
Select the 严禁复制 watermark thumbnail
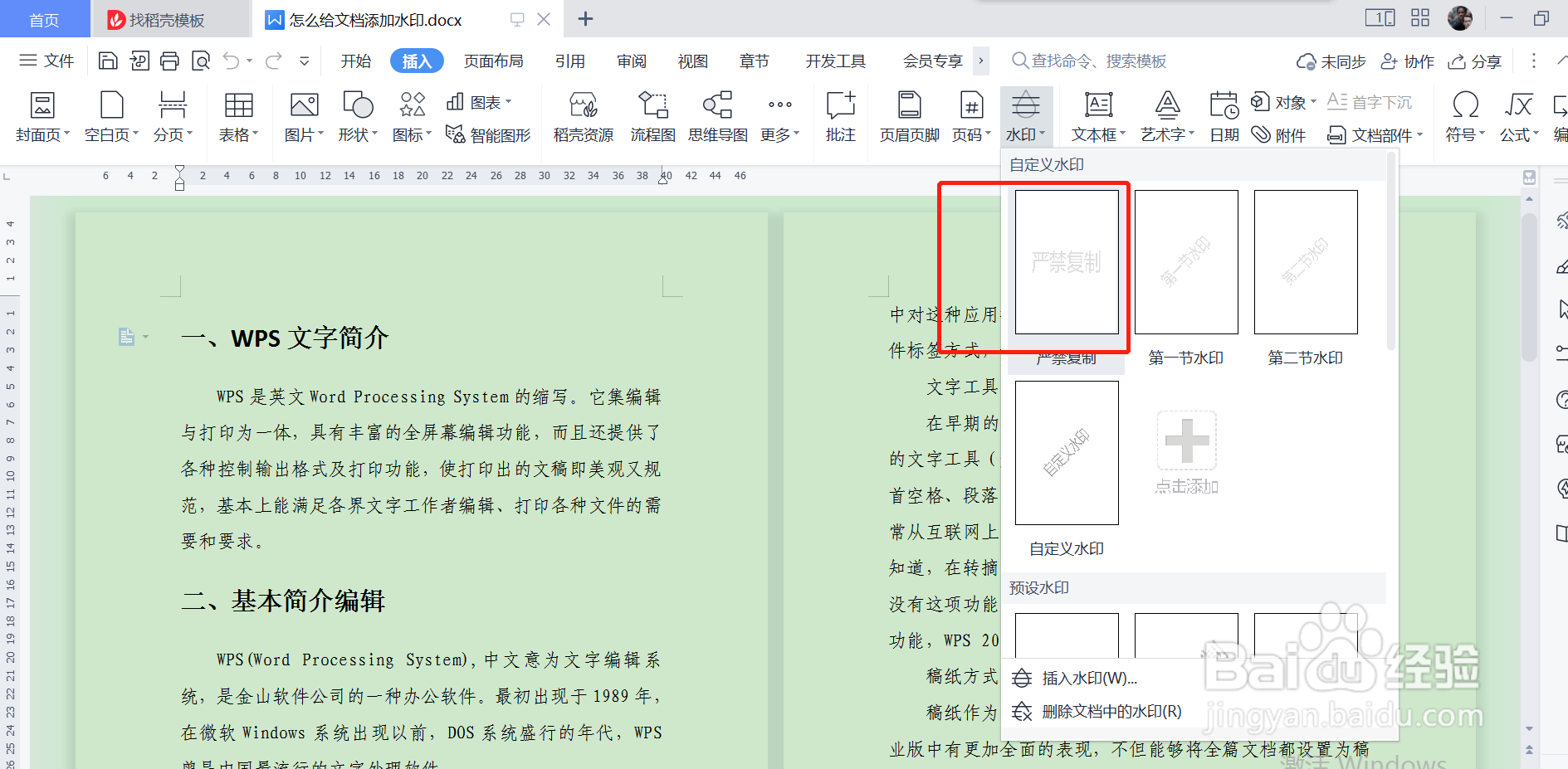point(1067,262)
